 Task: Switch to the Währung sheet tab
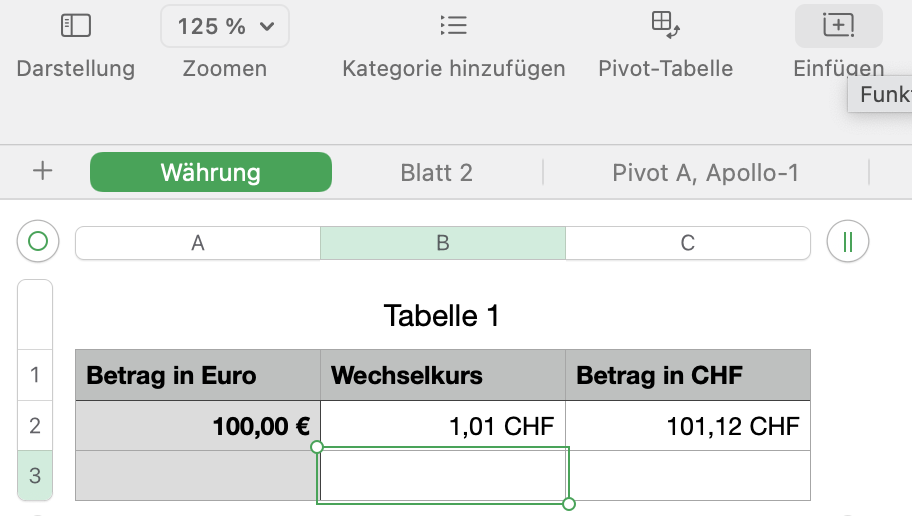[210, 172]
